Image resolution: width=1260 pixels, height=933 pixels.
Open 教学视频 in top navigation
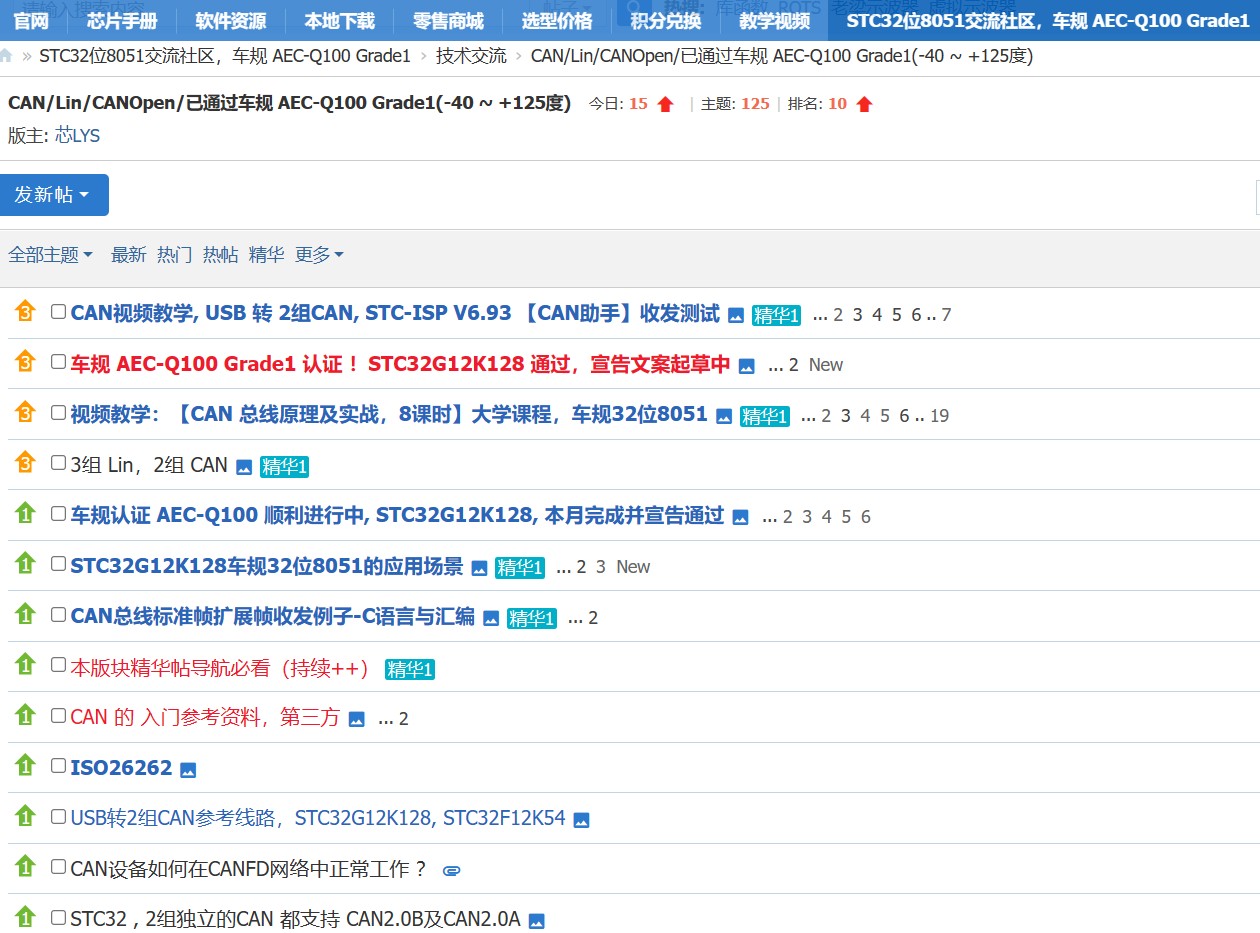[774, 20]
